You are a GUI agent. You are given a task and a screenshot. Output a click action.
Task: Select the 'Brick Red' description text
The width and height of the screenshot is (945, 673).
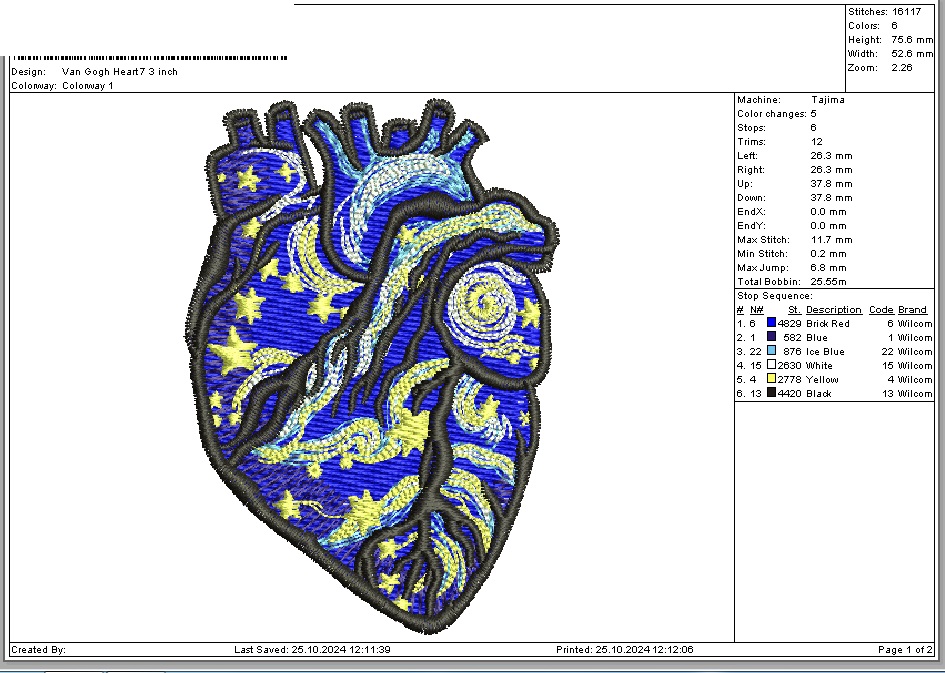click(x=827, y=324)
